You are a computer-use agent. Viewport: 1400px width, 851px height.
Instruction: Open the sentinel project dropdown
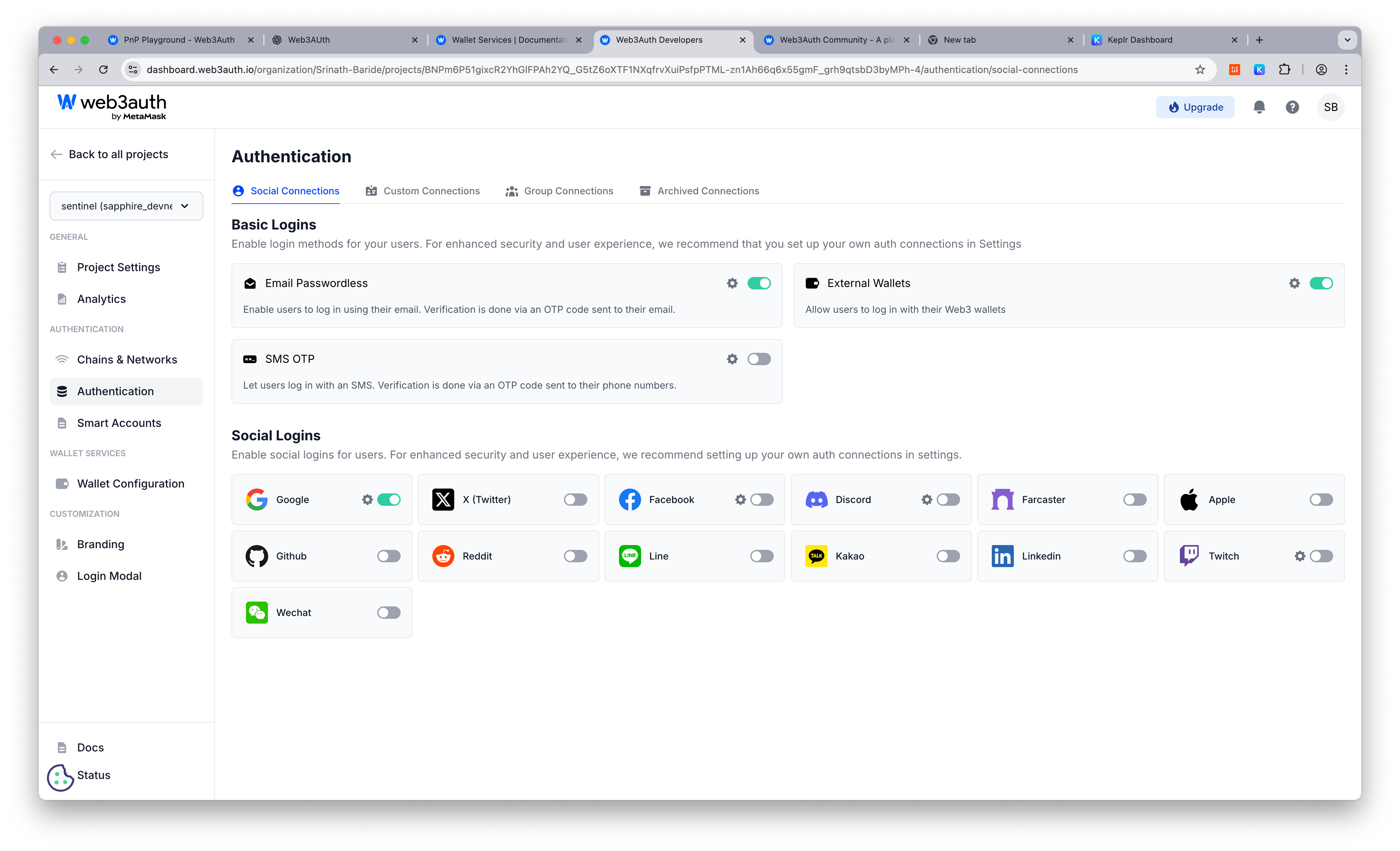point(126,206)
